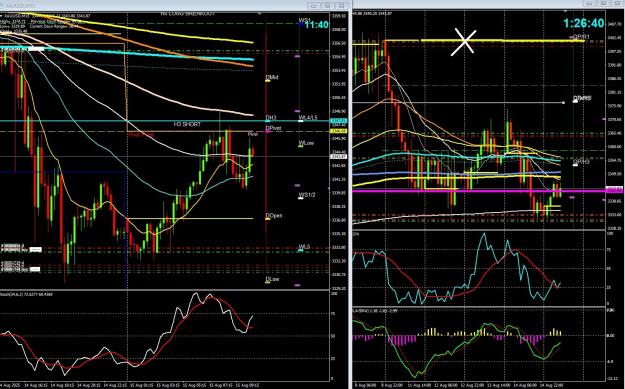Image resolution: width=625 pixels, height=389 pixels.
Task: Click the H3 SHORT line label
Action: (x=187, y=125)
